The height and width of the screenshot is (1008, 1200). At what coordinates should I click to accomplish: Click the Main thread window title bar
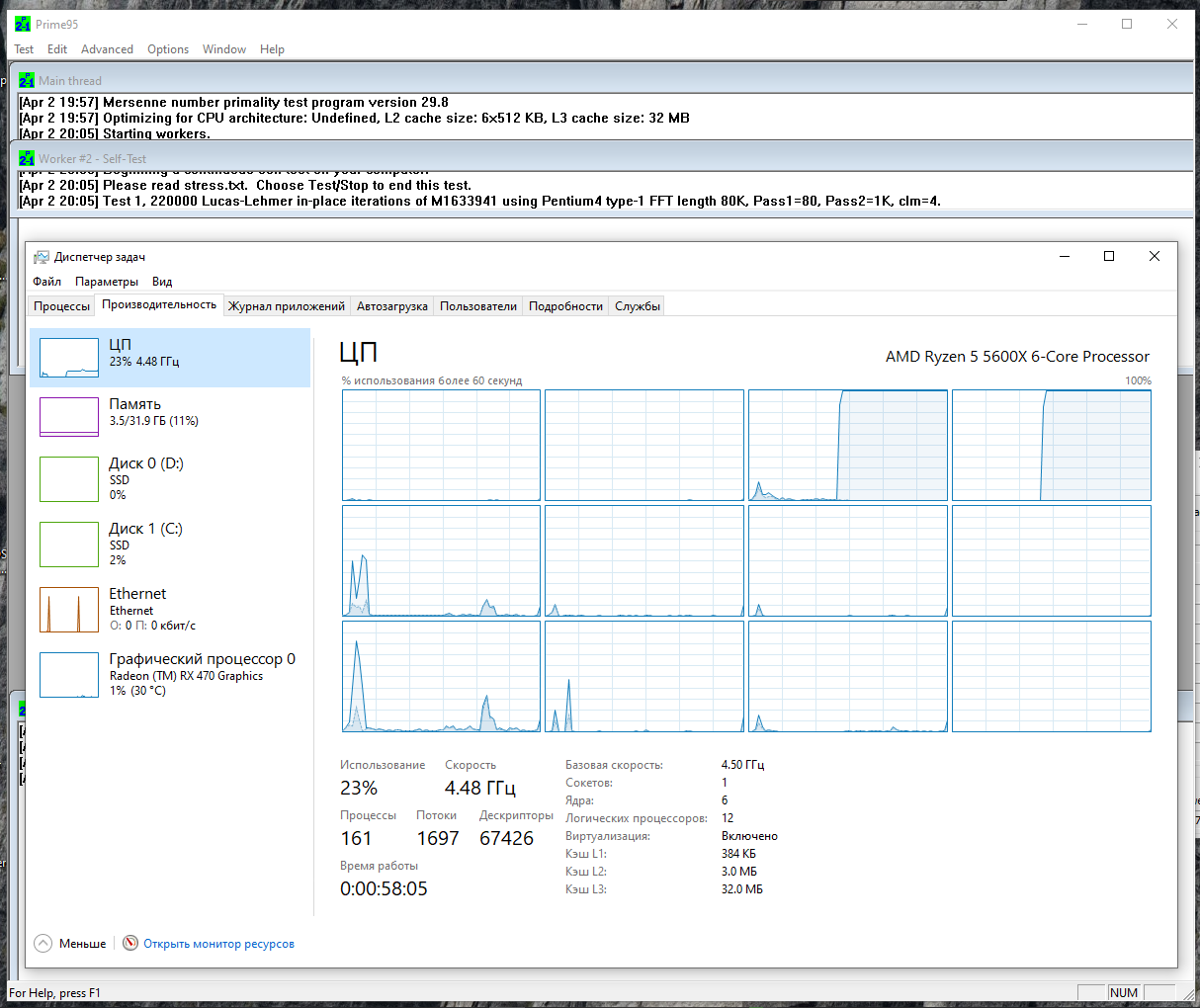(x=603, y=80)
